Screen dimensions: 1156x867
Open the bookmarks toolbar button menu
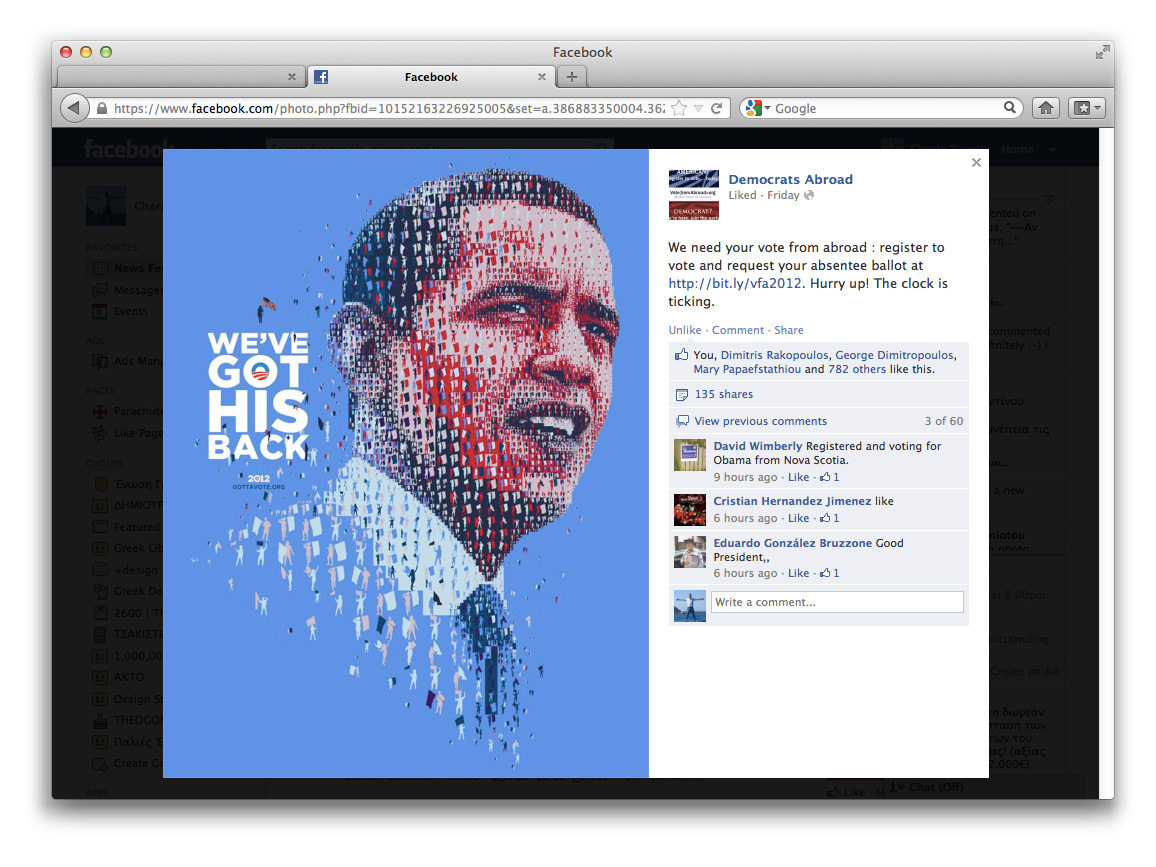tap(1086, 108)
